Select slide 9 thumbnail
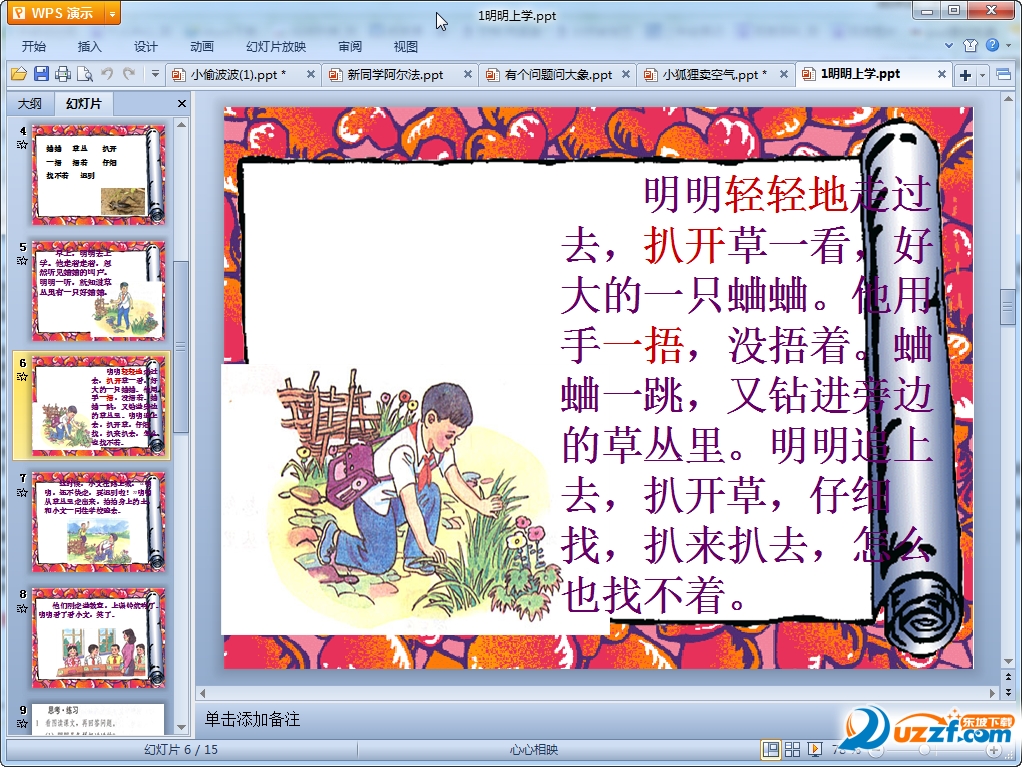The image size is (1022, 767). pos(98,719)
